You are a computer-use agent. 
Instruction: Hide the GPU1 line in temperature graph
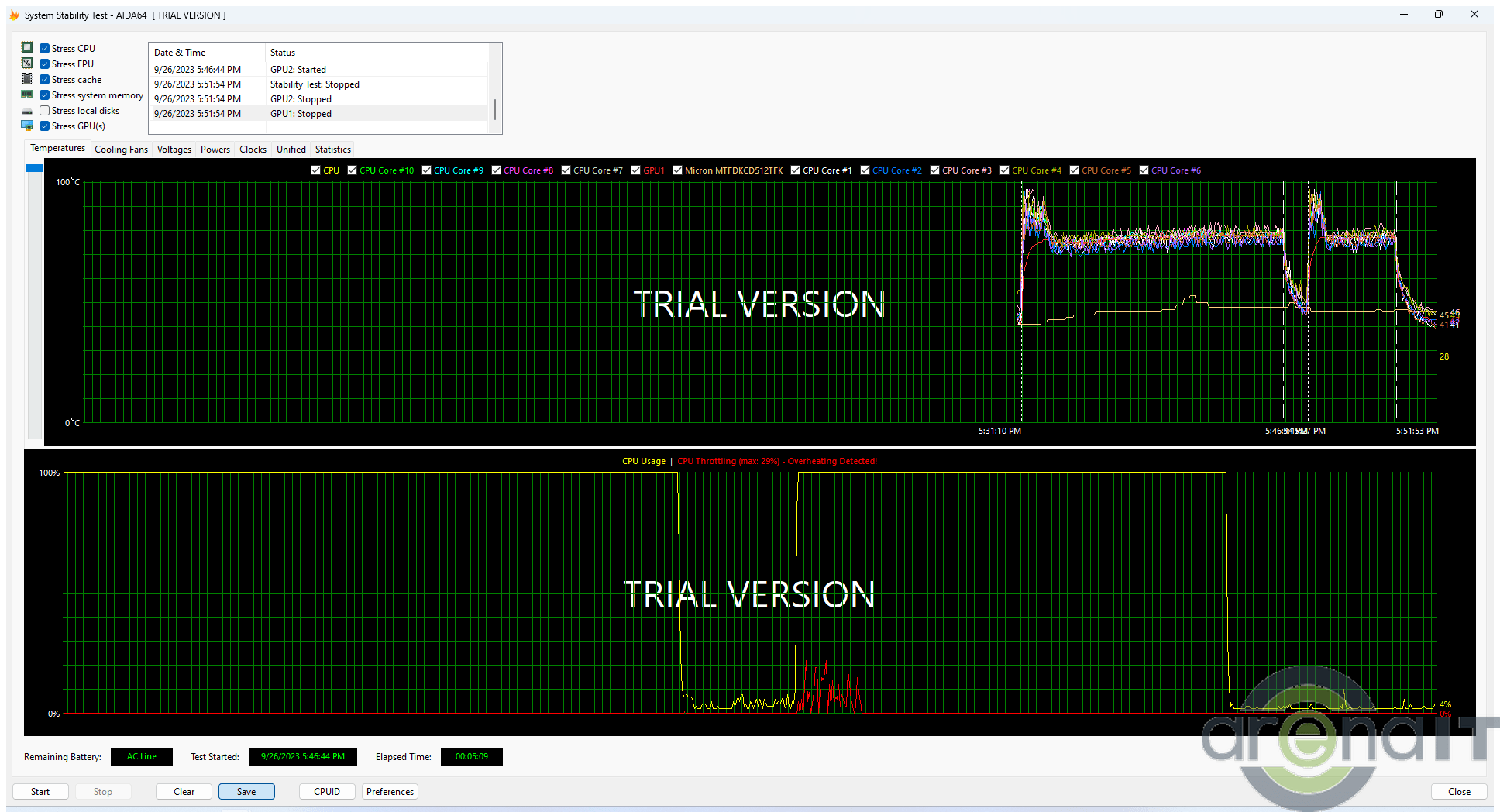click(x=636, y=170)
